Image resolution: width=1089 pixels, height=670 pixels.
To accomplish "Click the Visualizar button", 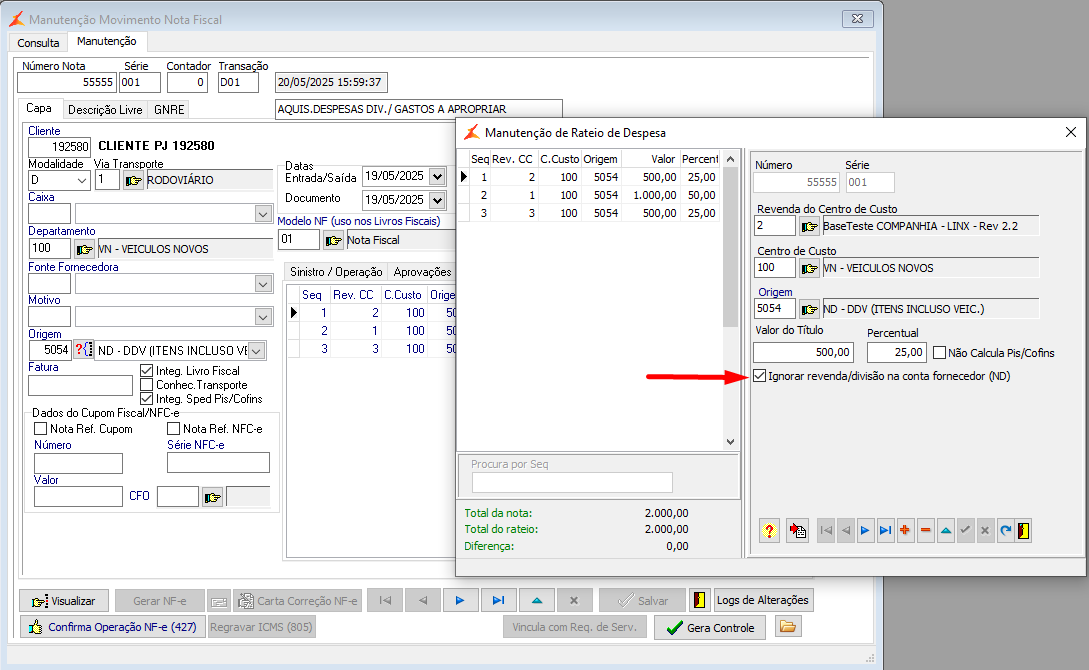I will 64,601.
